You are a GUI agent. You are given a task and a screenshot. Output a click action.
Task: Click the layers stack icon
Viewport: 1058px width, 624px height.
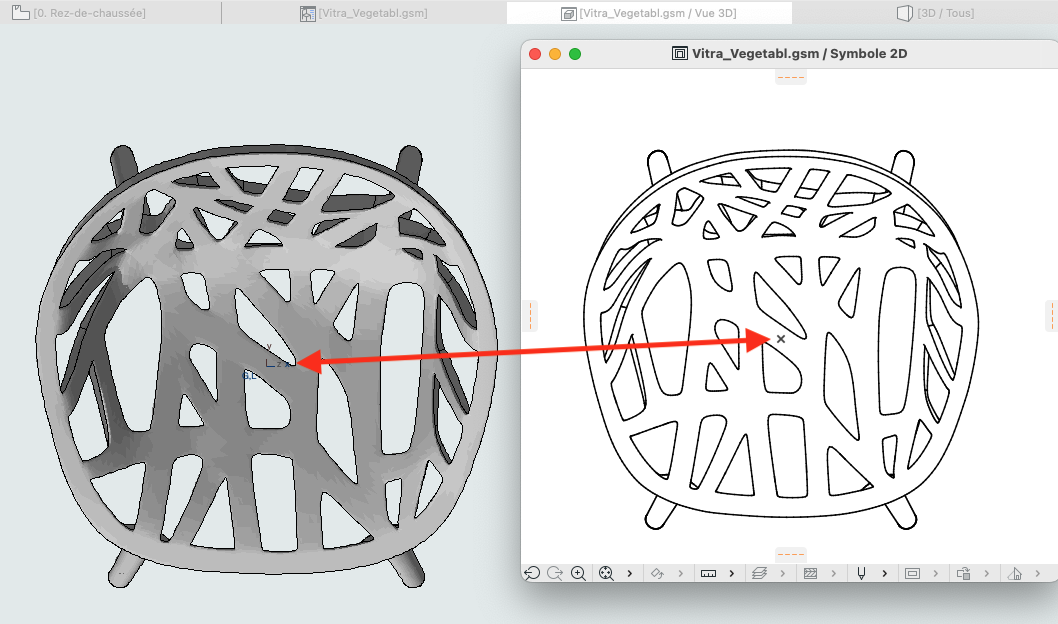pos(759,573)
